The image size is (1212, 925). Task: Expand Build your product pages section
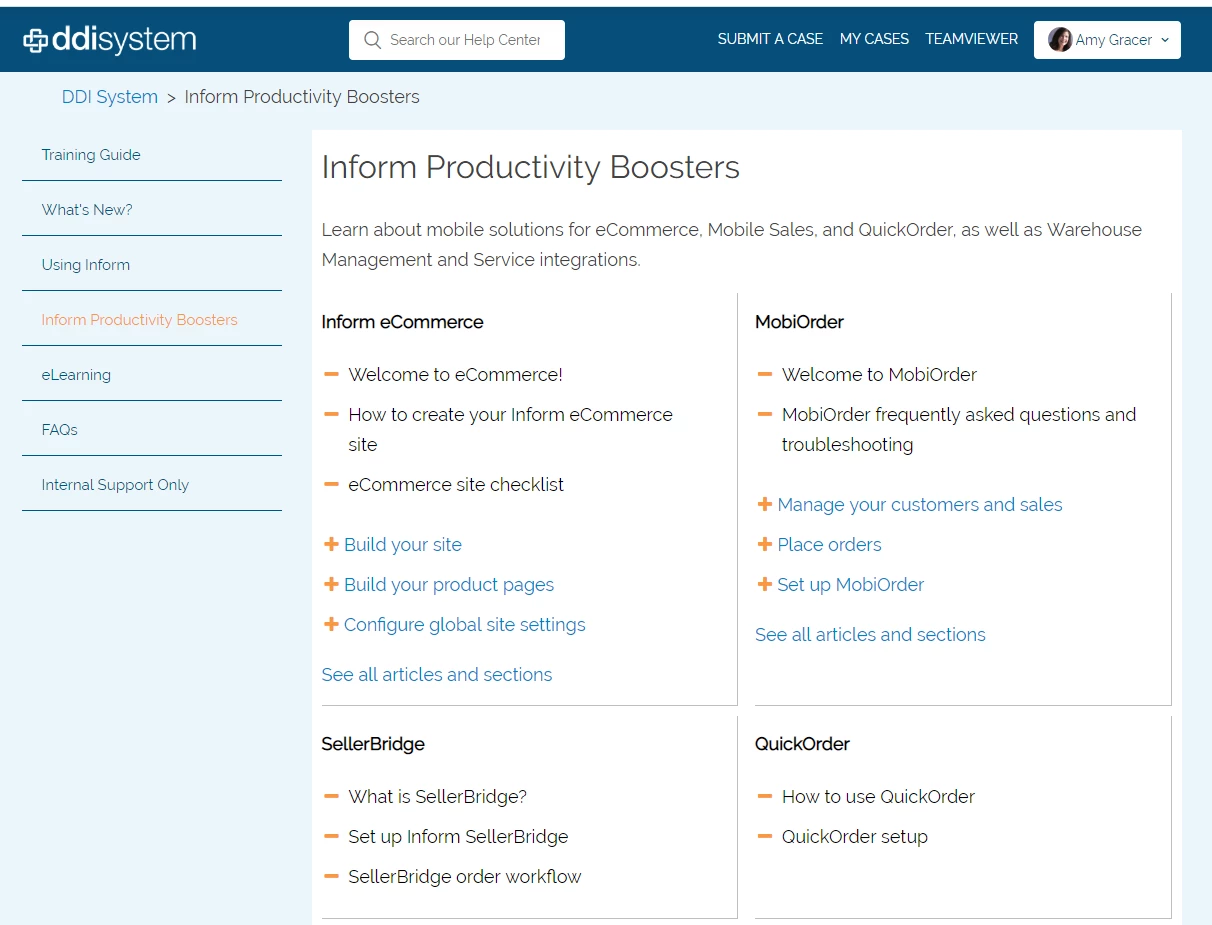point(449,585)
